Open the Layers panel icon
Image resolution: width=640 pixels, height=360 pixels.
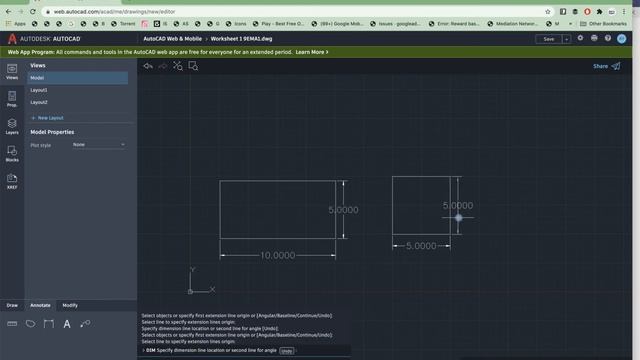coord(12,126)
